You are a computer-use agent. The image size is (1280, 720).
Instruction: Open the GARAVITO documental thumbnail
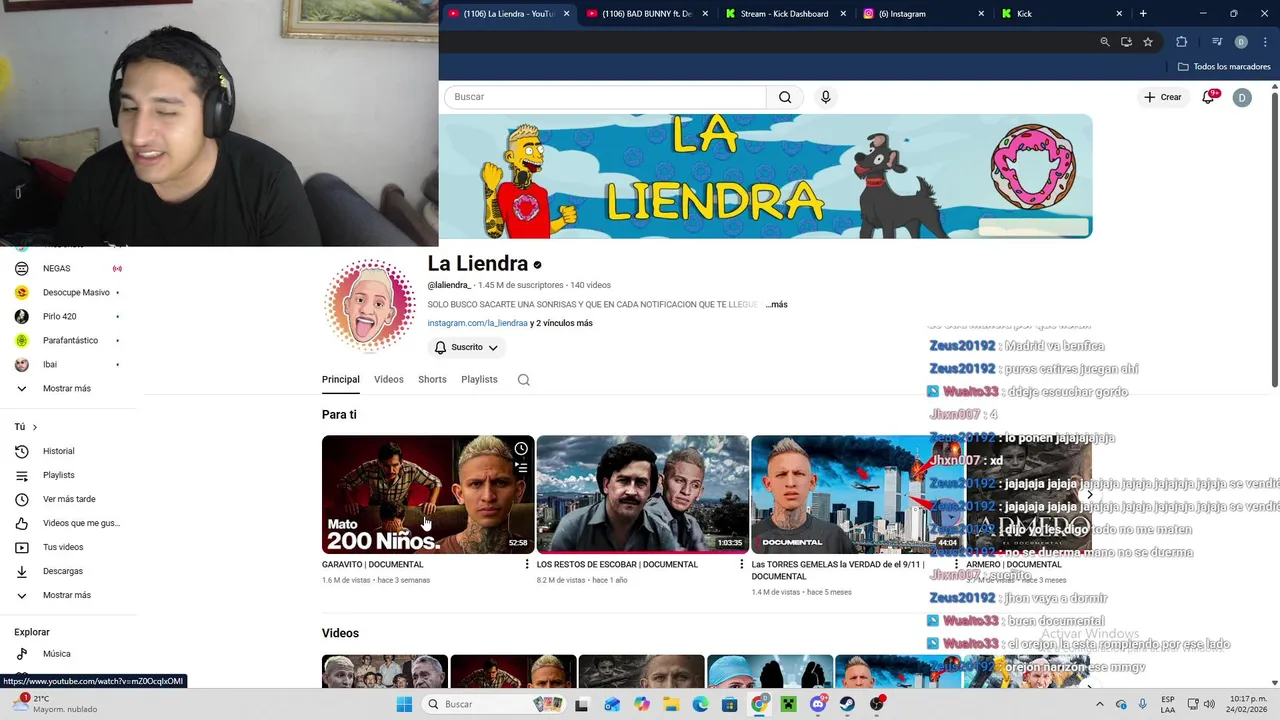428,494
